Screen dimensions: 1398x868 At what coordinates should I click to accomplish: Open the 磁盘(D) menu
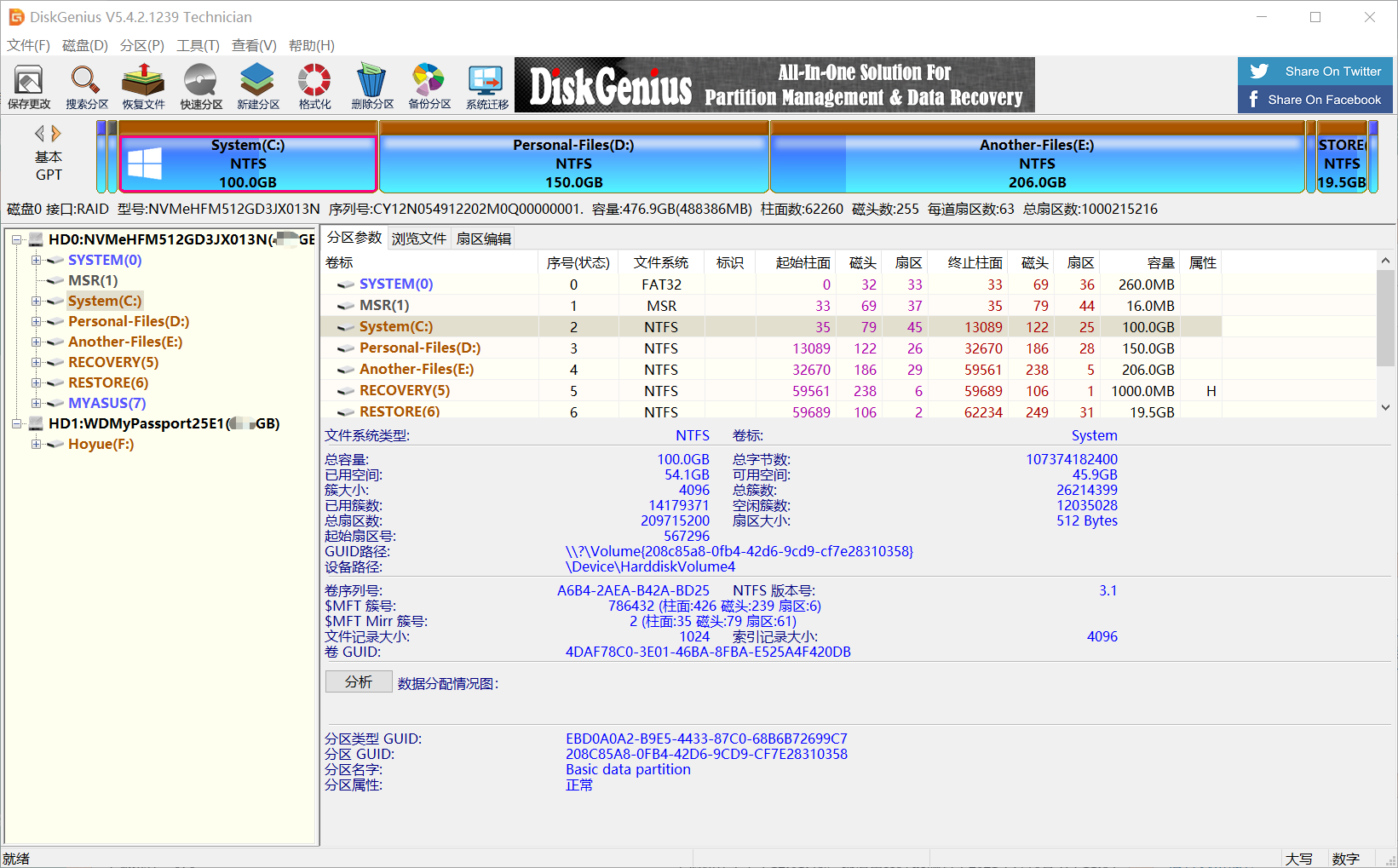[x=85, y=45]
